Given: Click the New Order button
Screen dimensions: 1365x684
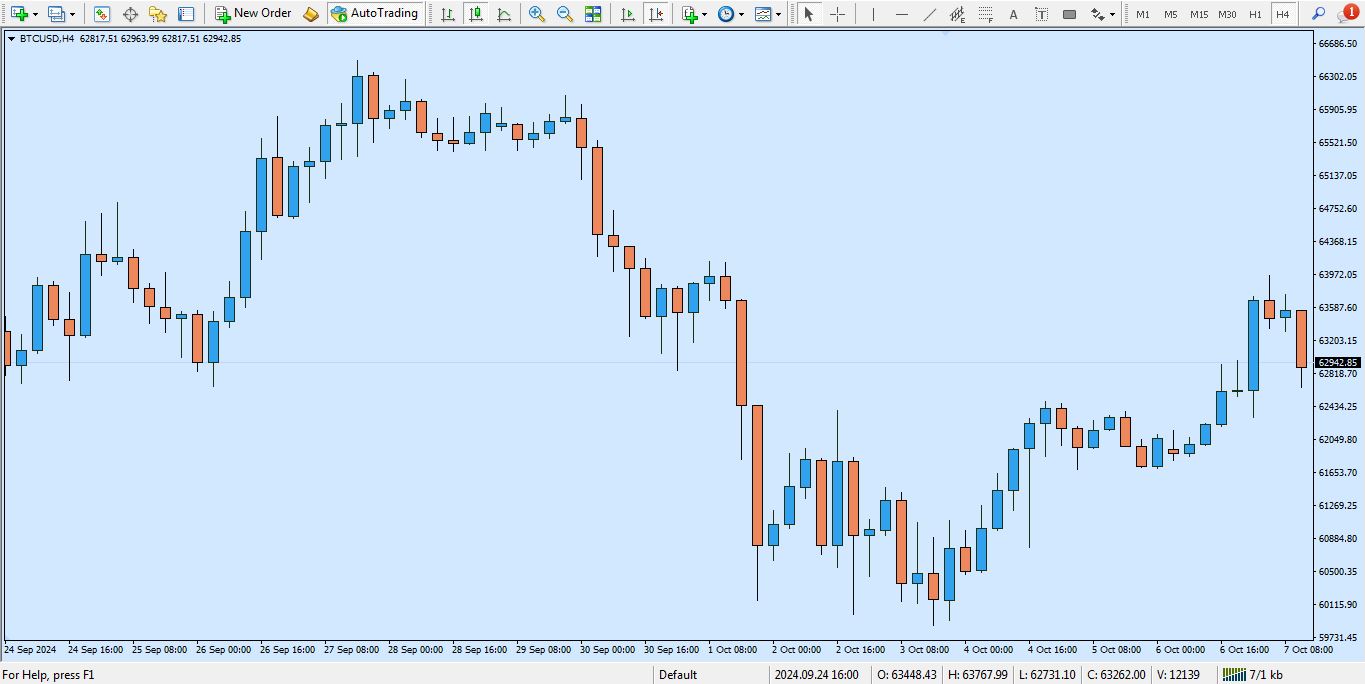Looking at the screenshot, I should pyautogui.click(x=253, y=14).
